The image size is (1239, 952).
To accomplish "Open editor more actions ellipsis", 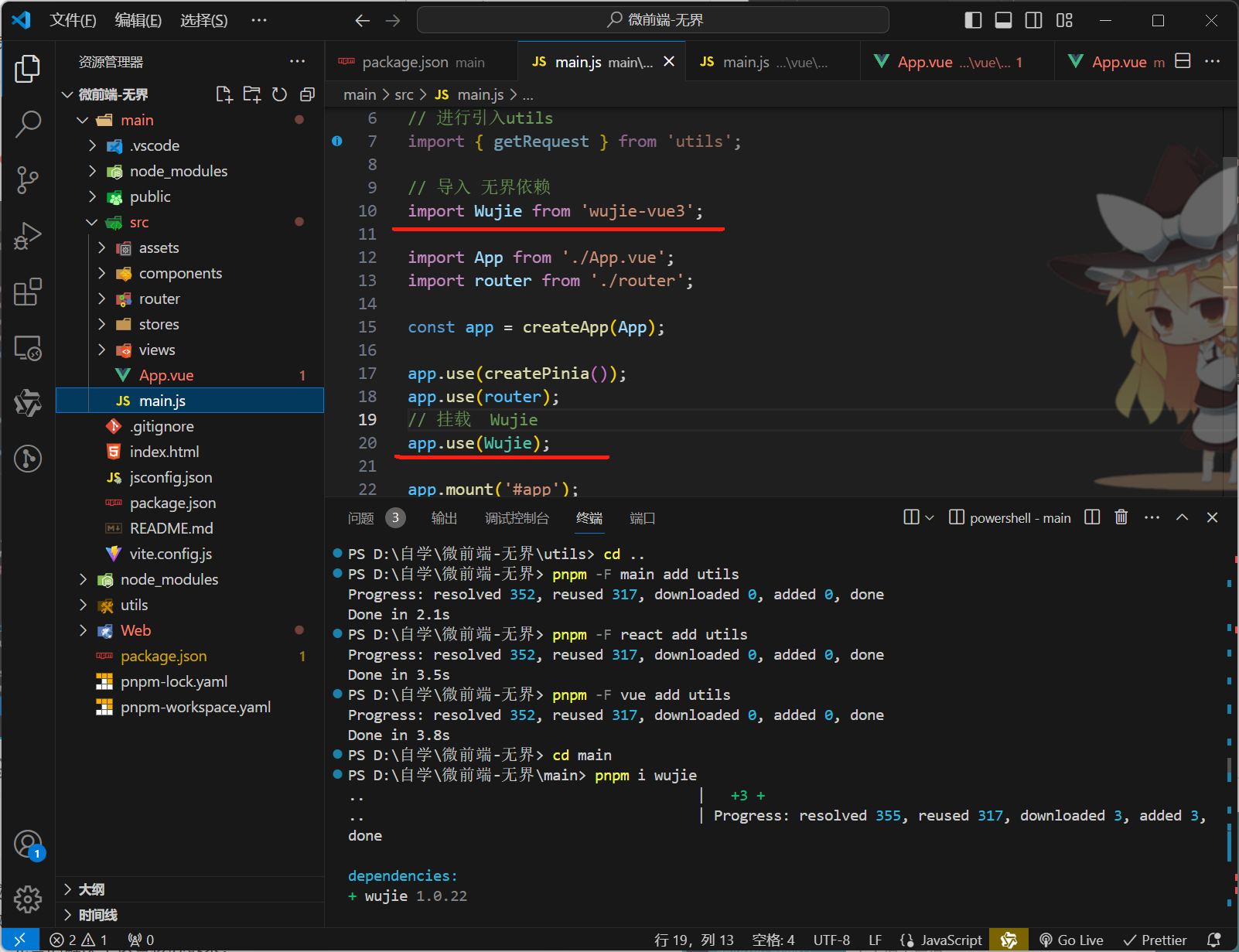I will 1213,61.
